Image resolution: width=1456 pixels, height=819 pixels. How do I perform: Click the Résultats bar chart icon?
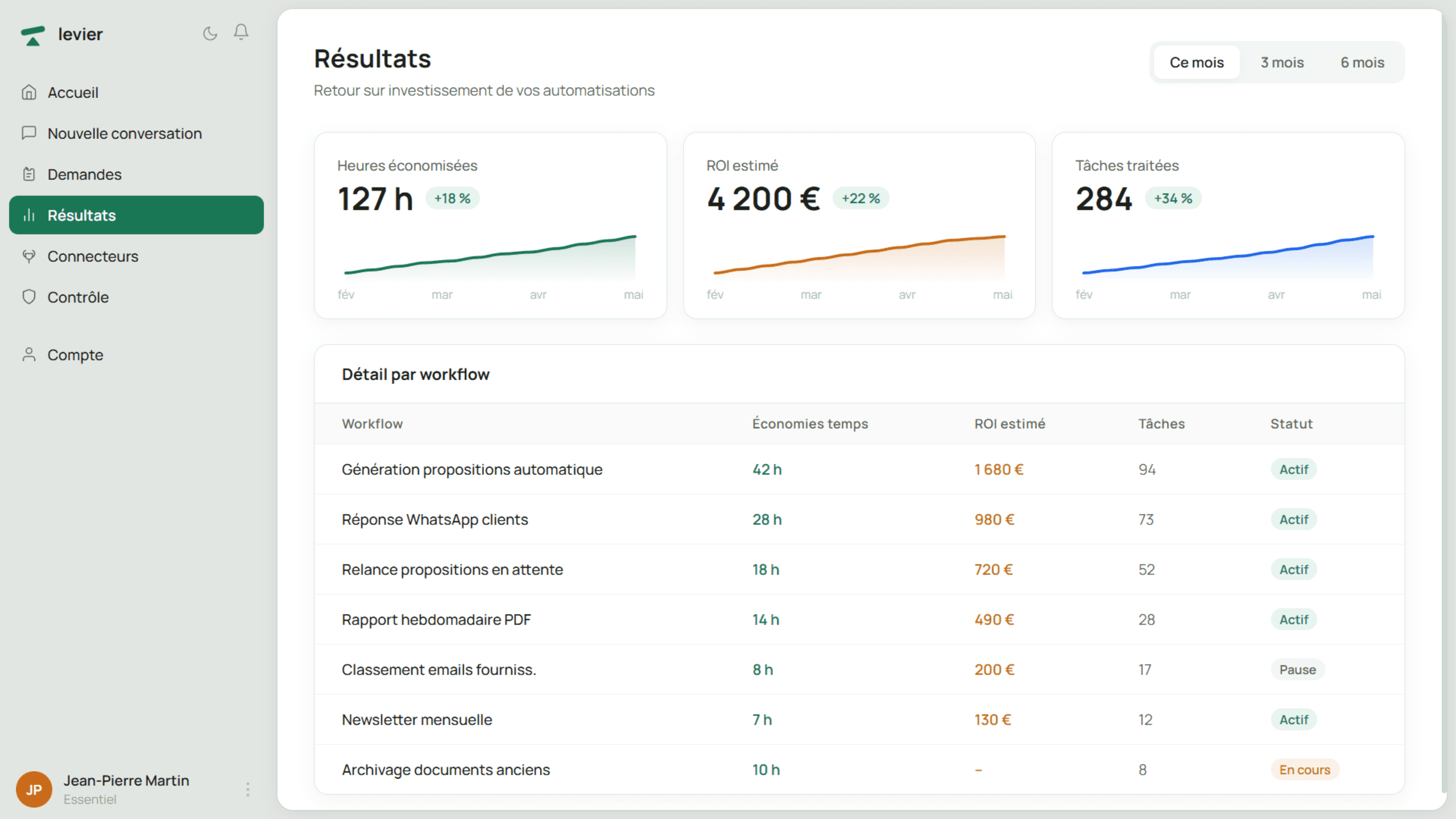point(29,215)
